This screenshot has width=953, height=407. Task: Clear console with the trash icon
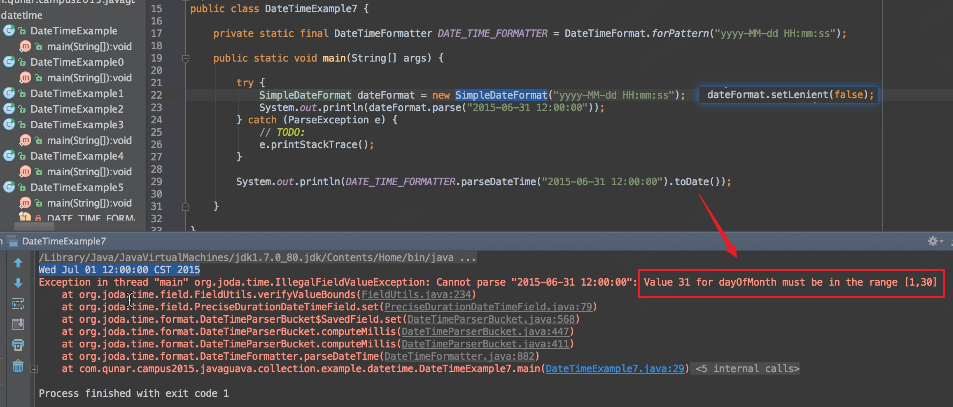18,366
